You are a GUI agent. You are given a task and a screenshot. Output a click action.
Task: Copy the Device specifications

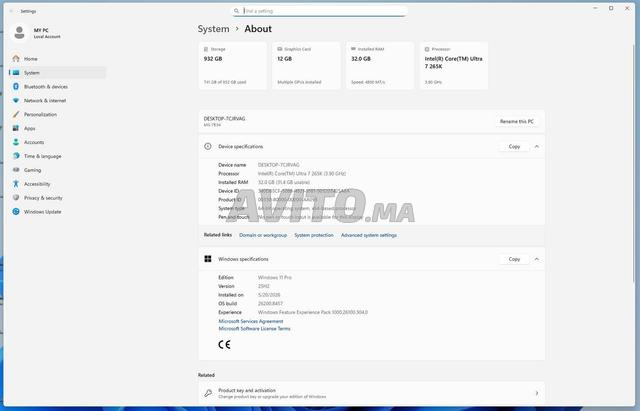514,147
